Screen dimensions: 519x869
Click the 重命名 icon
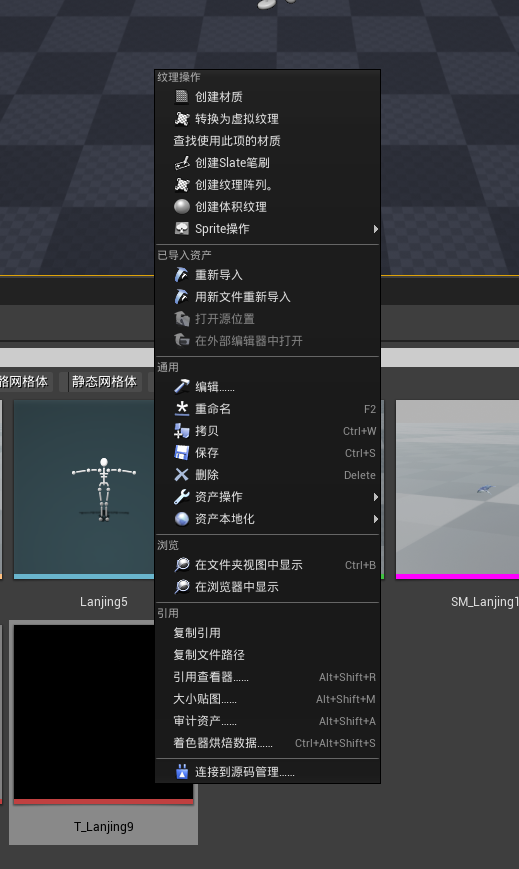[x=181, y=408]
